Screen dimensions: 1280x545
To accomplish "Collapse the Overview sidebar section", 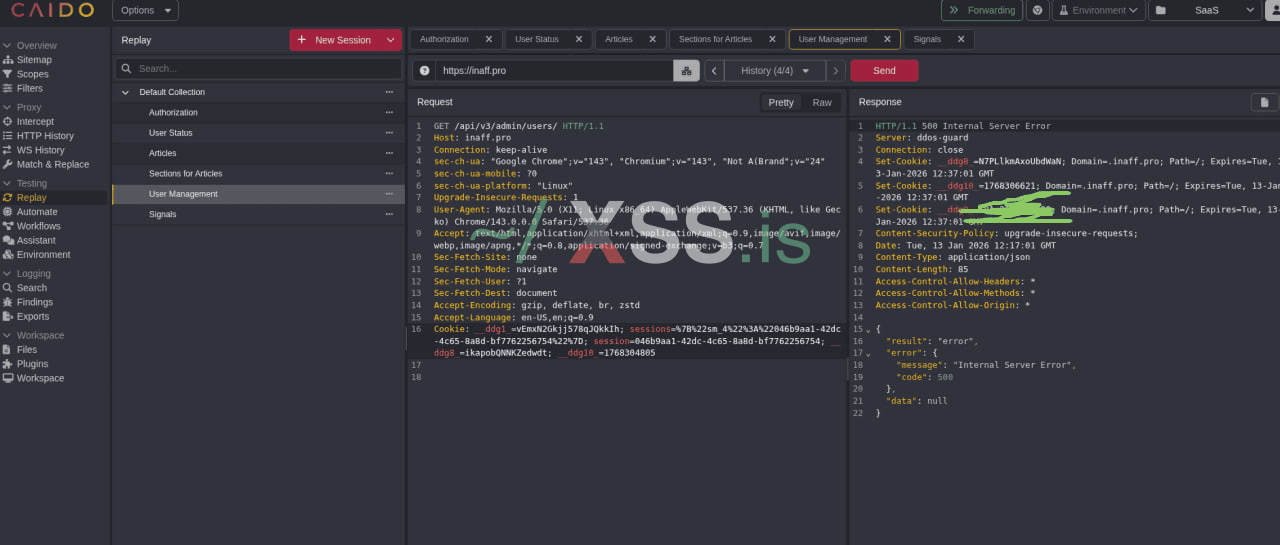I will click(x=8, y=45).
